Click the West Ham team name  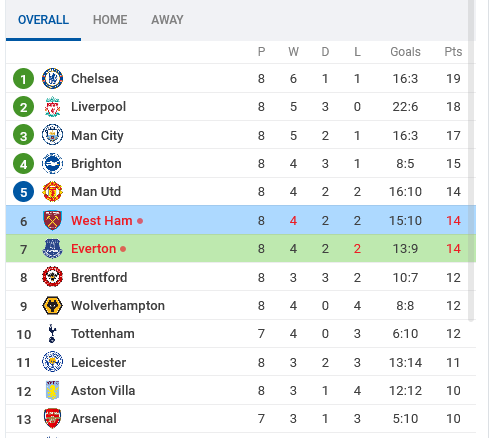pyautogui.click(x=102, y=221)
